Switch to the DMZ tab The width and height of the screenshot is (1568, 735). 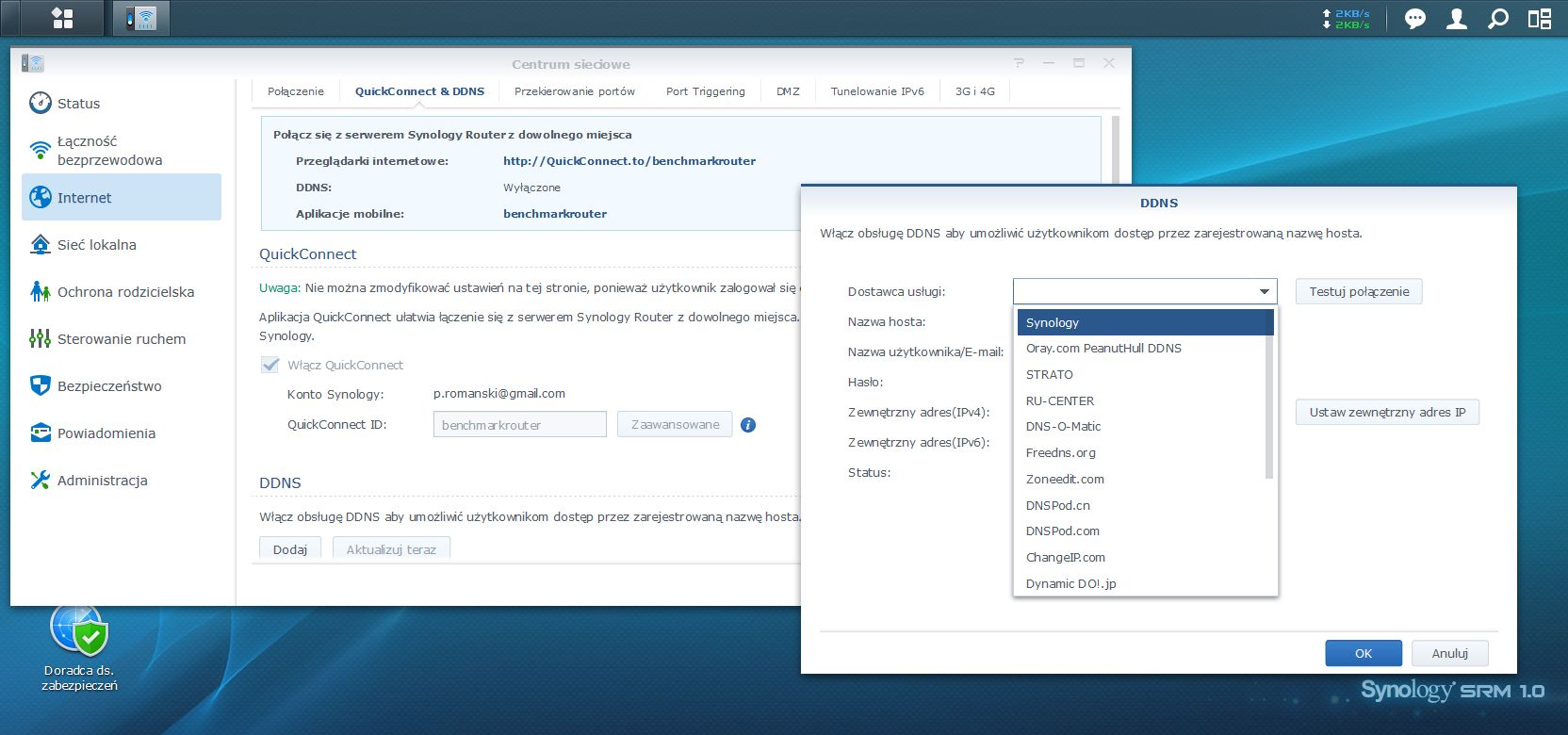[788, 91]
